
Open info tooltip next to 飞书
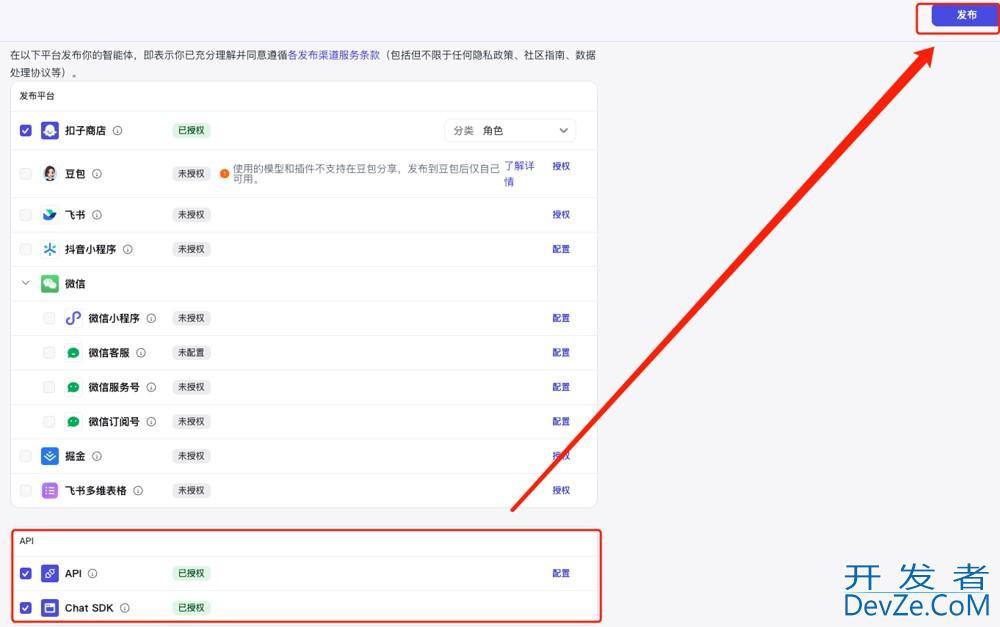97,215
